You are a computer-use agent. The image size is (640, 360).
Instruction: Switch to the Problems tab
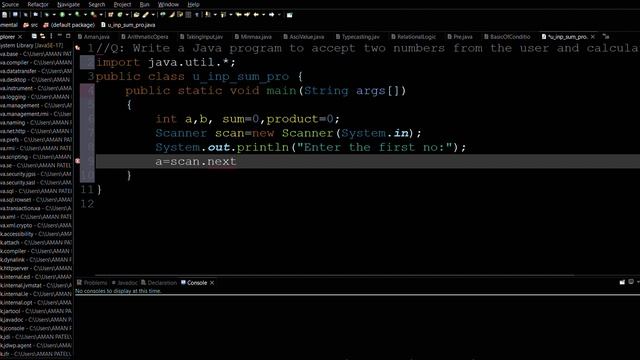pos(92,282)
